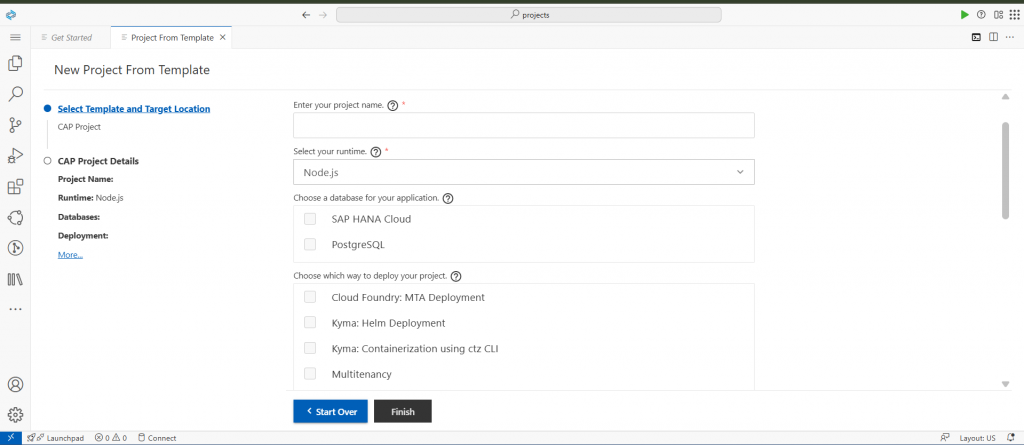Open the library books icon in sidebar

click(15, 279)
